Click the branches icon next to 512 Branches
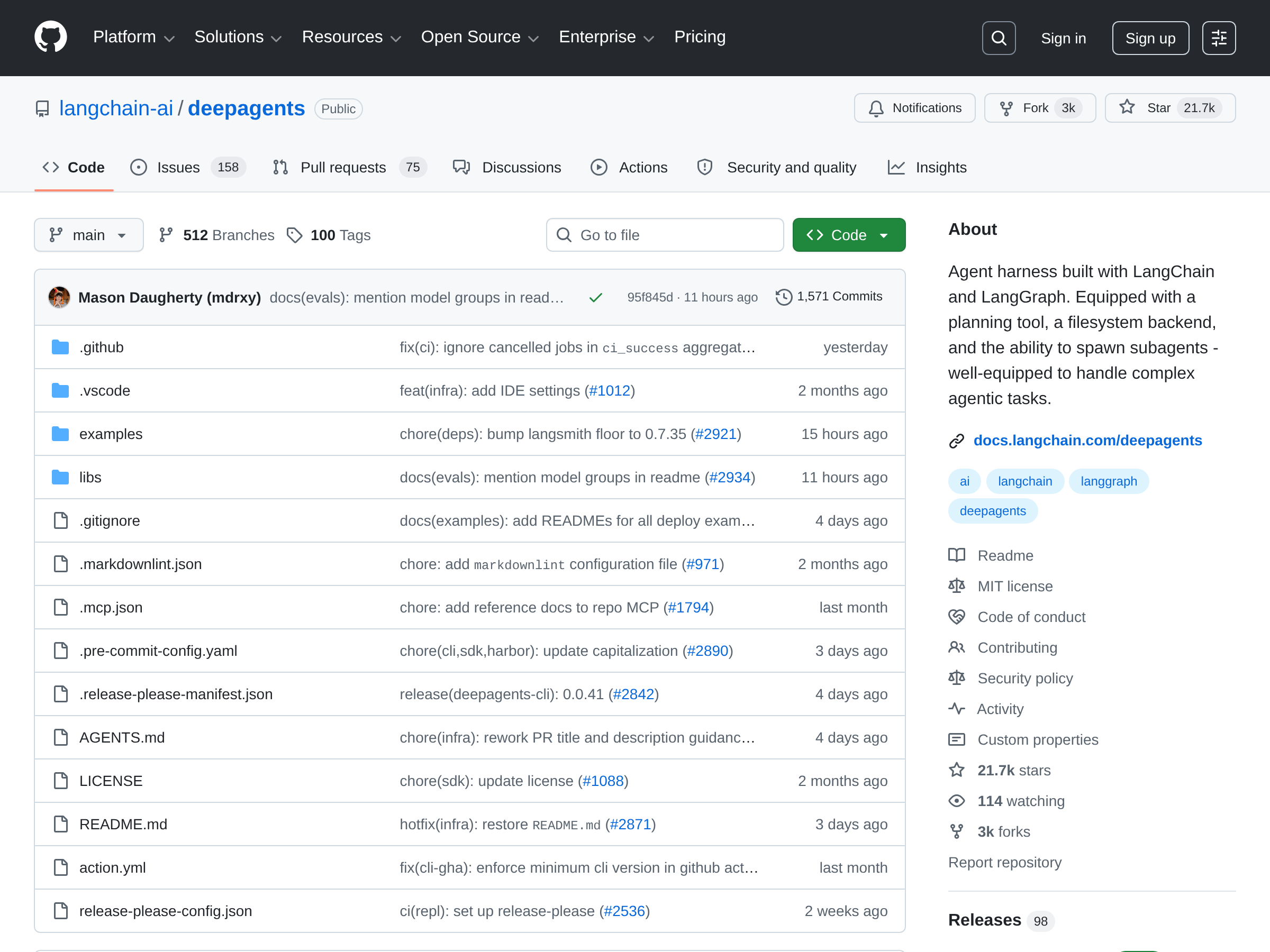Image resolution: width=1270 pixels, height=952 pixels. [166, 235]
